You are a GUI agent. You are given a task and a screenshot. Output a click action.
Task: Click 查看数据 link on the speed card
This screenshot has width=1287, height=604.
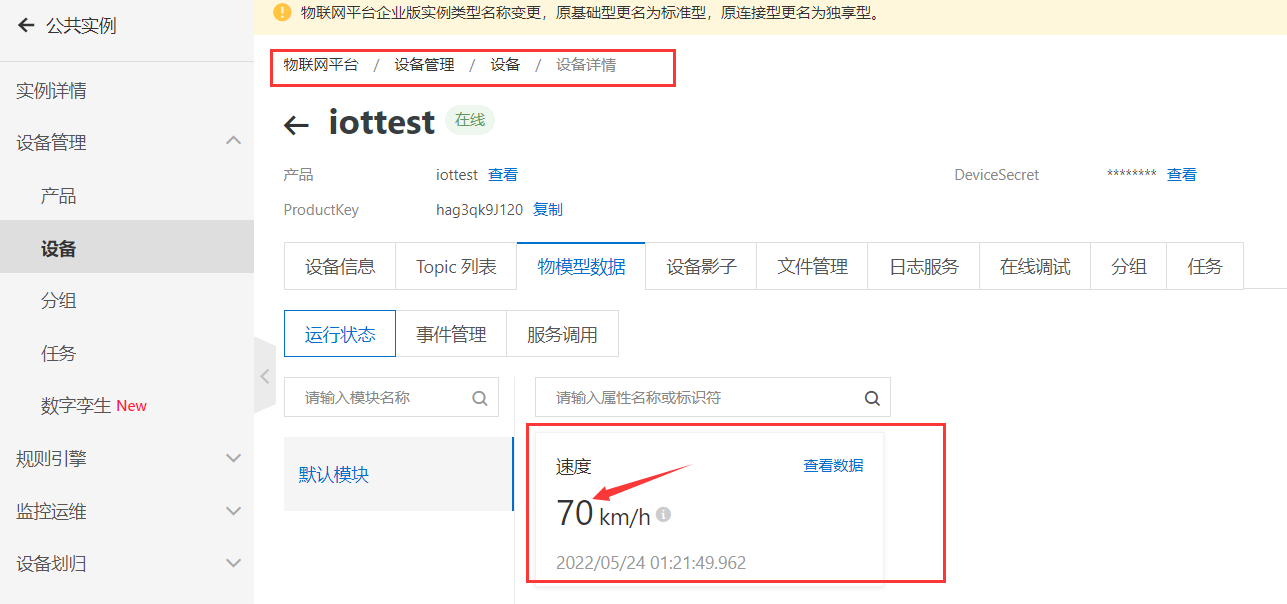833,466
